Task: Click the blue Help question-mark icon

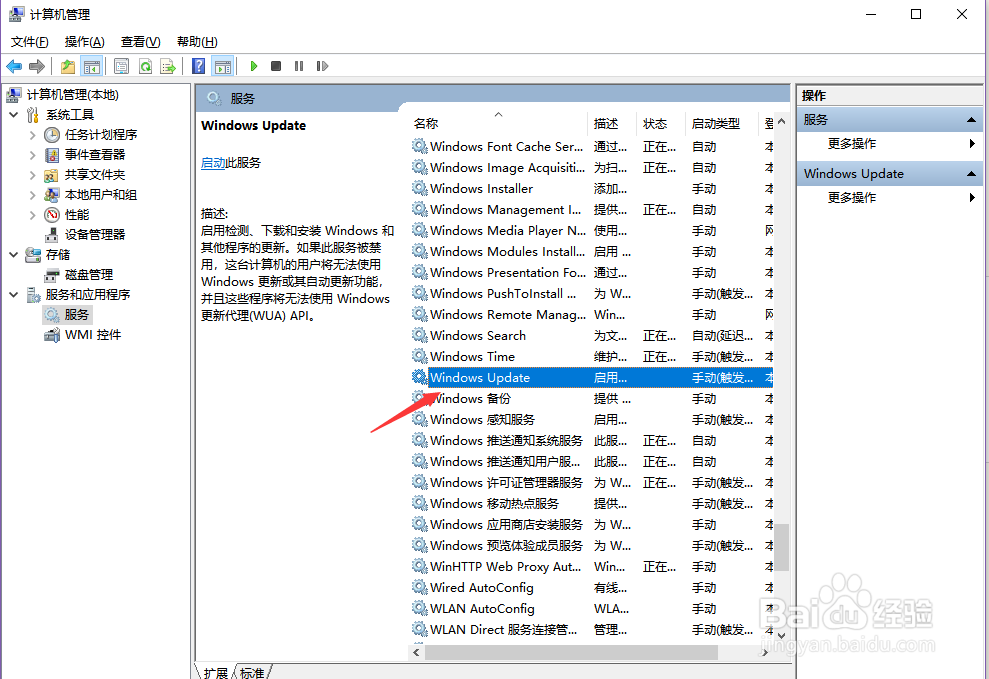Action: click(x=199, y=66)
